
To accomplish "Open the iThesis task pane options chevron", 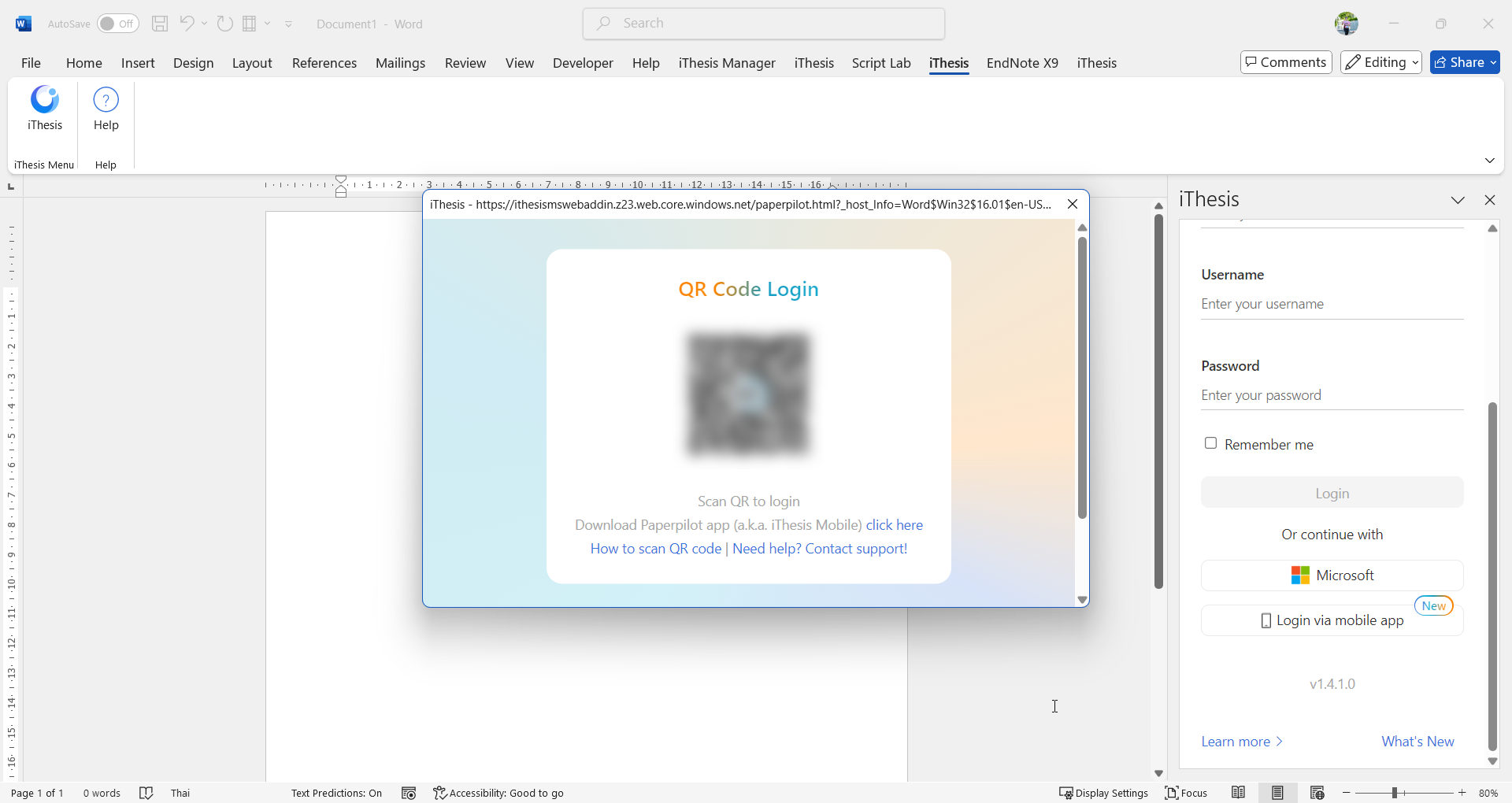I will coord(1458,200).
